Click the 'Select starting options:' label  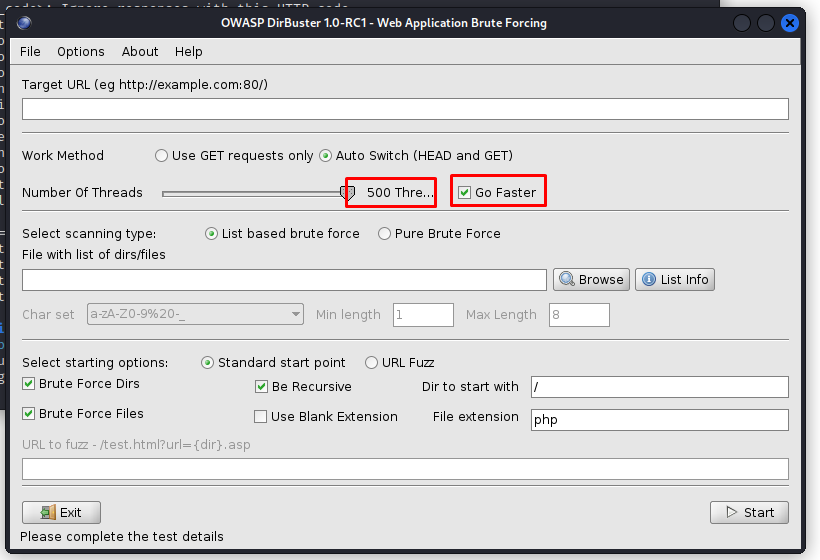[95, 363]
